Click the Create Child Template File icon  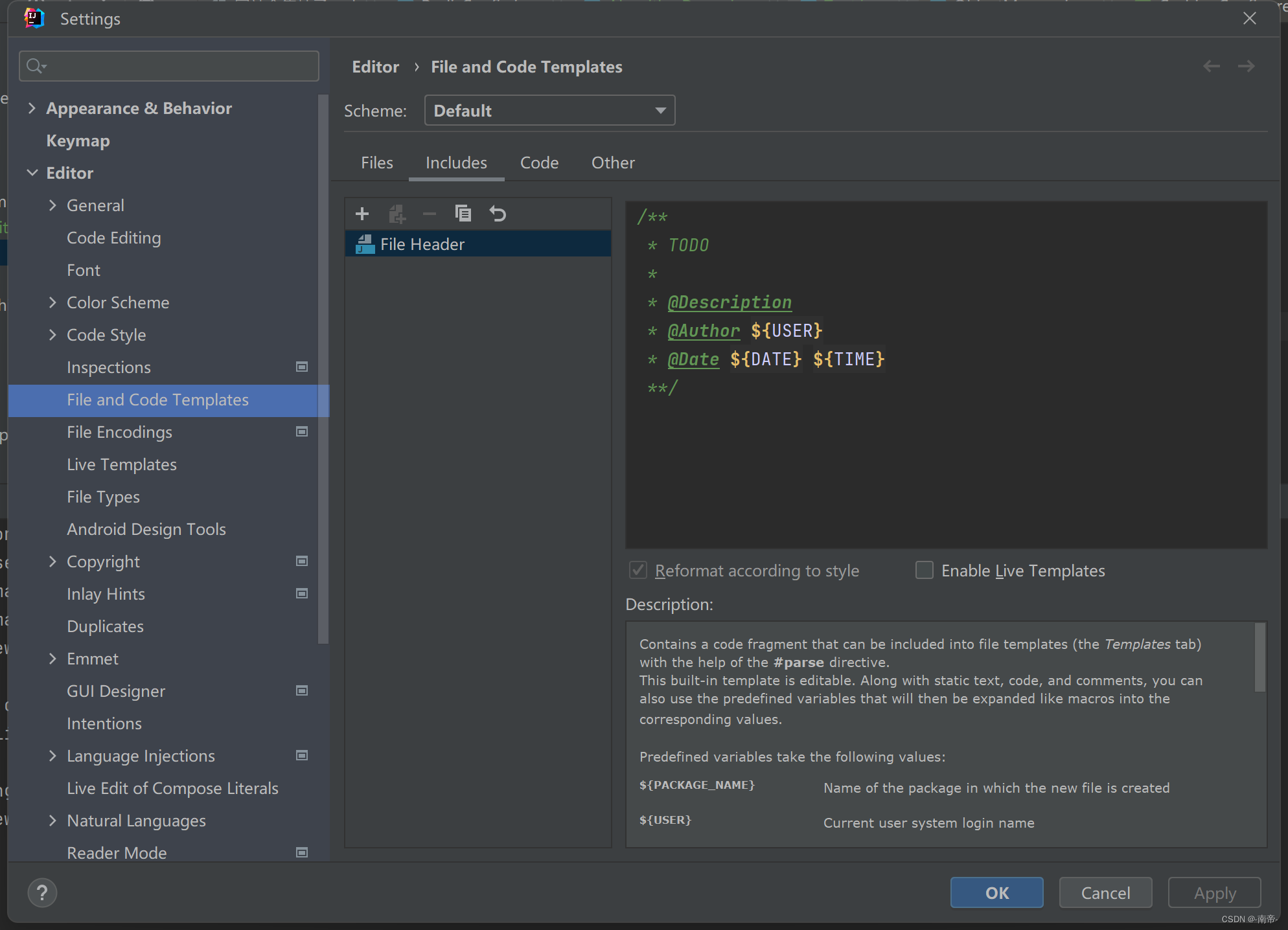point(397,214)
